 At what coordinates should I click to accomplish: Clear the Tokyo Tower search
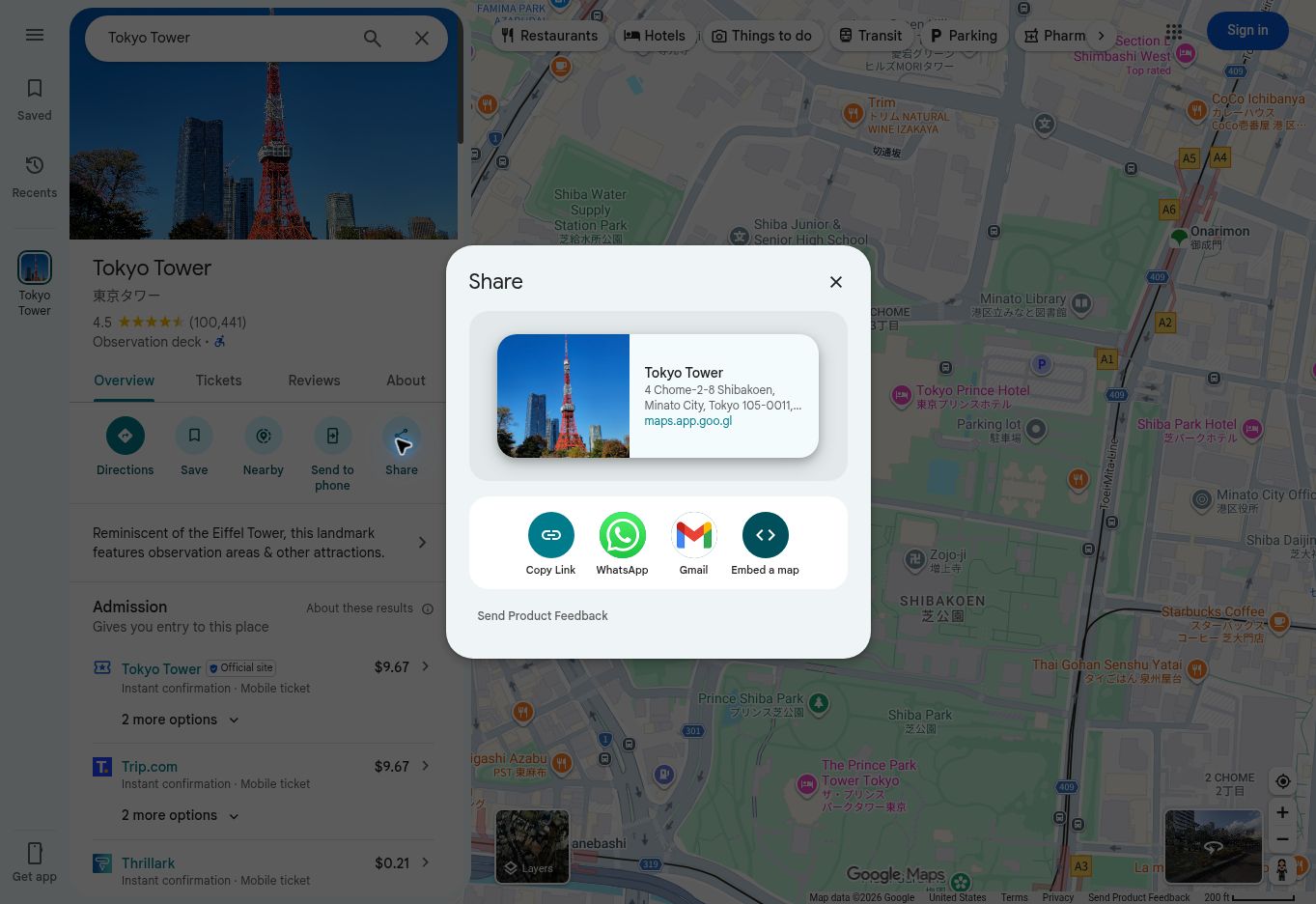(422, 38)
